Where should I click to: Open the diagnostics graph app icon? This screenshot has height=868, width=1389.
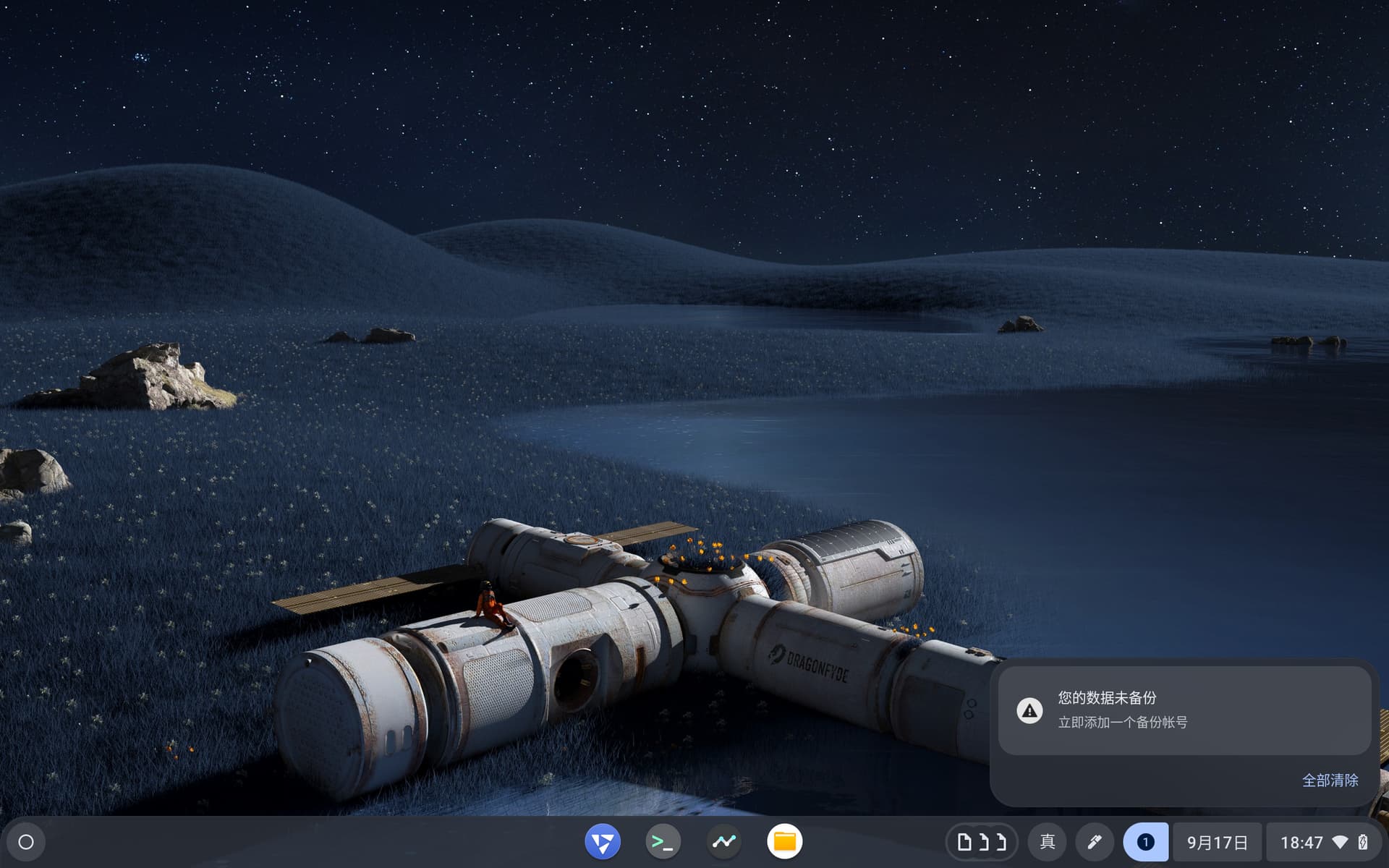[723, 842]
